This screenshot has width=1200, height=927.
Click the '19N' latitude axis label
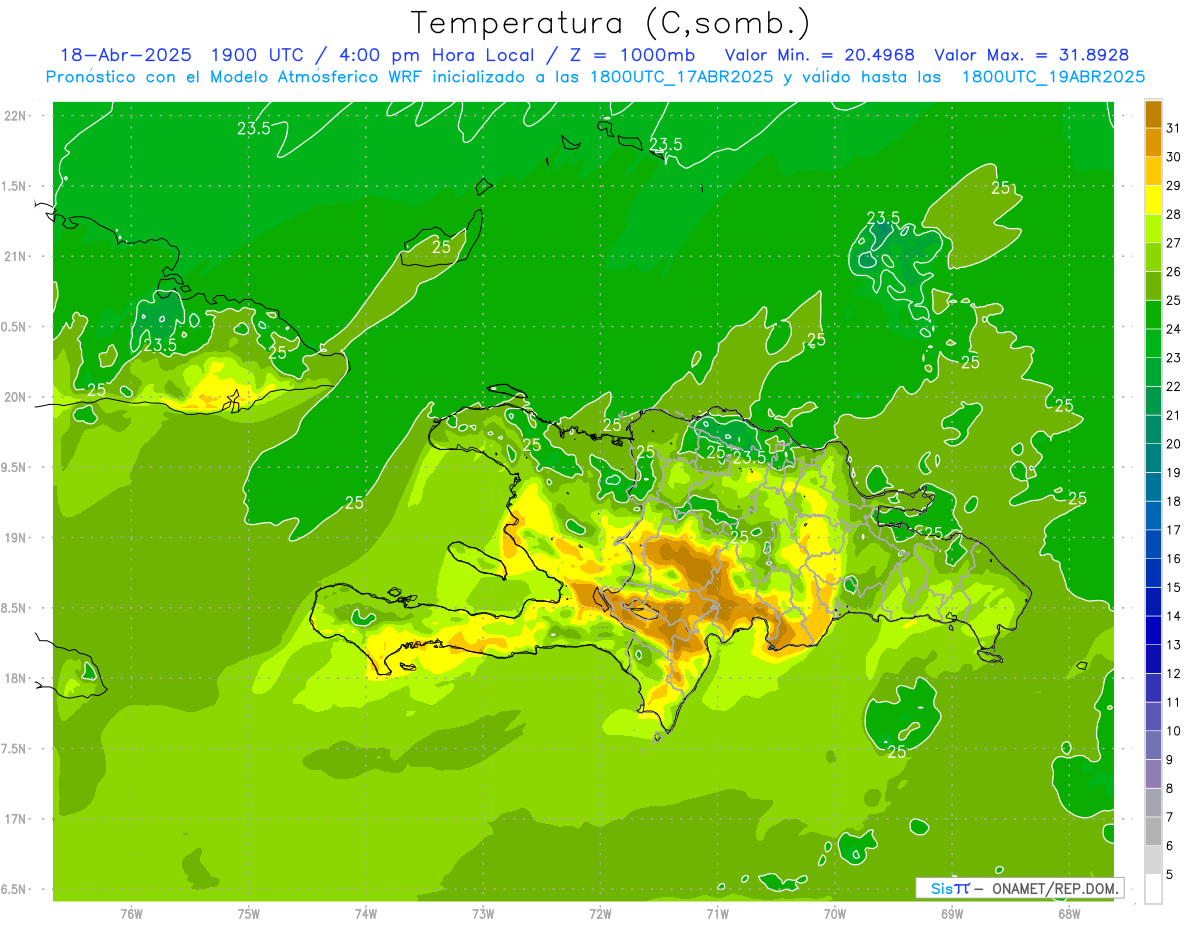coord(15,538)
